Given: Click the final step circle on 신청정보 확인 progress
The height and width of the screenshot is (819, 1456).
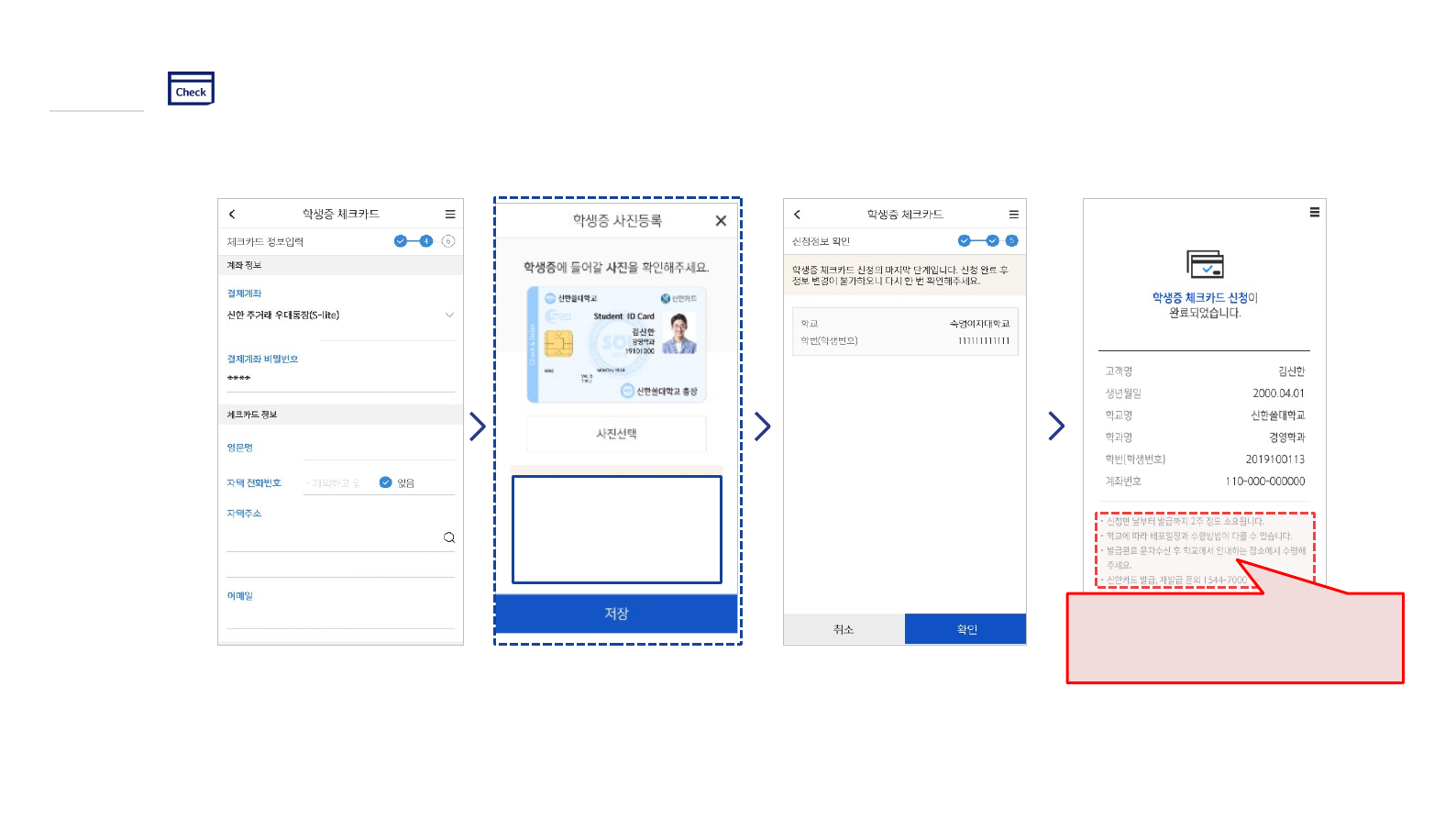Looking at the screenshot, I should pyautogui.click(x=1011, y=241).
